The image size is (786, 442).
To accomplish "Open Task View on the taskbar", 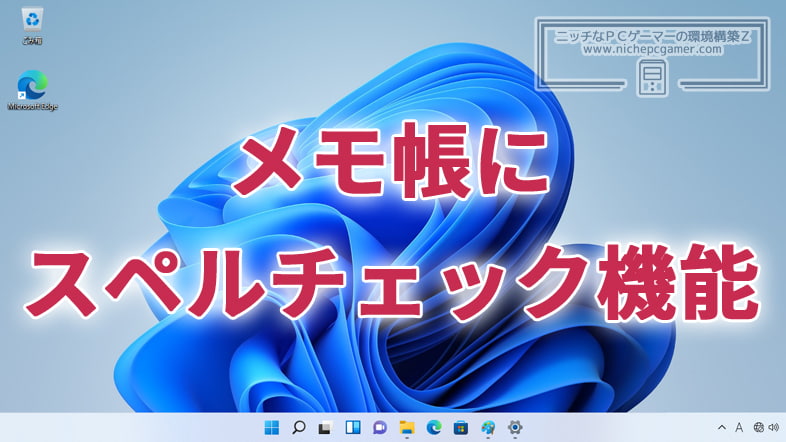I will click(326, 427).
